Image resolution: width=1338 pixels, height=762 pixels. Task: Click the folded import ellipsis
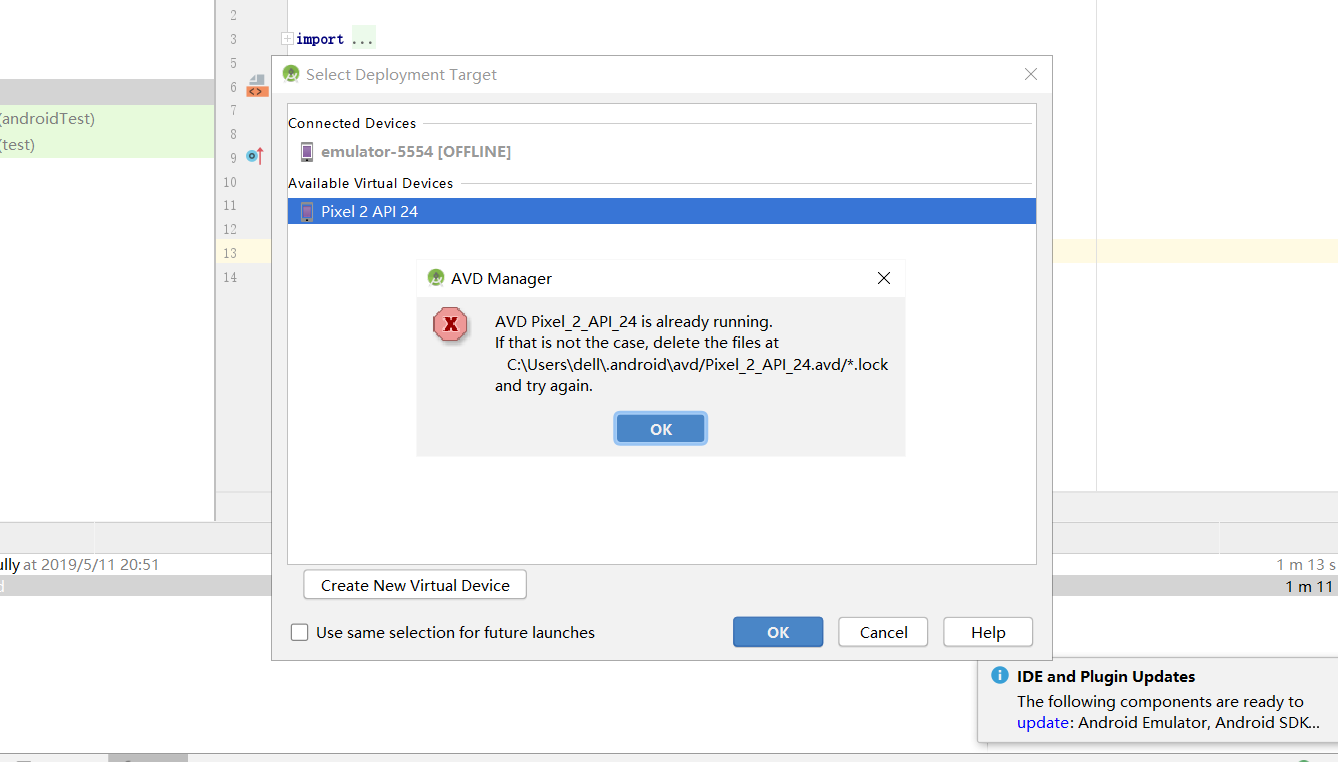(x=363, y=40)
